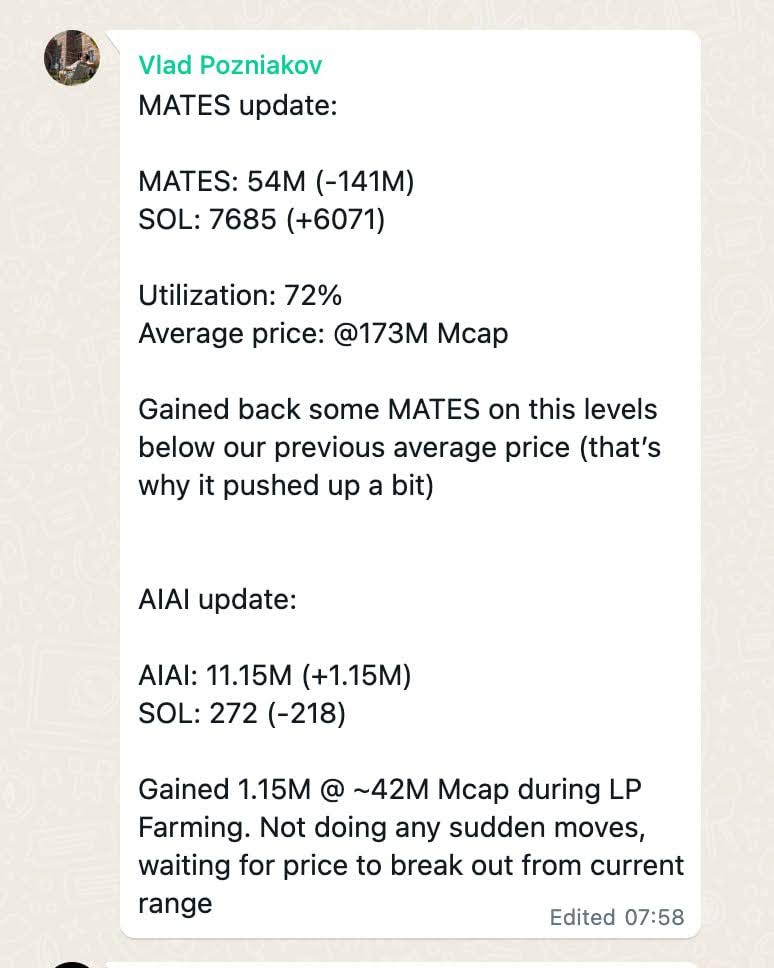Screen dimensions: 774x968
Task: Click the "AIAI: 11.15M (+1.15M)" line
Action: point(275,676)
